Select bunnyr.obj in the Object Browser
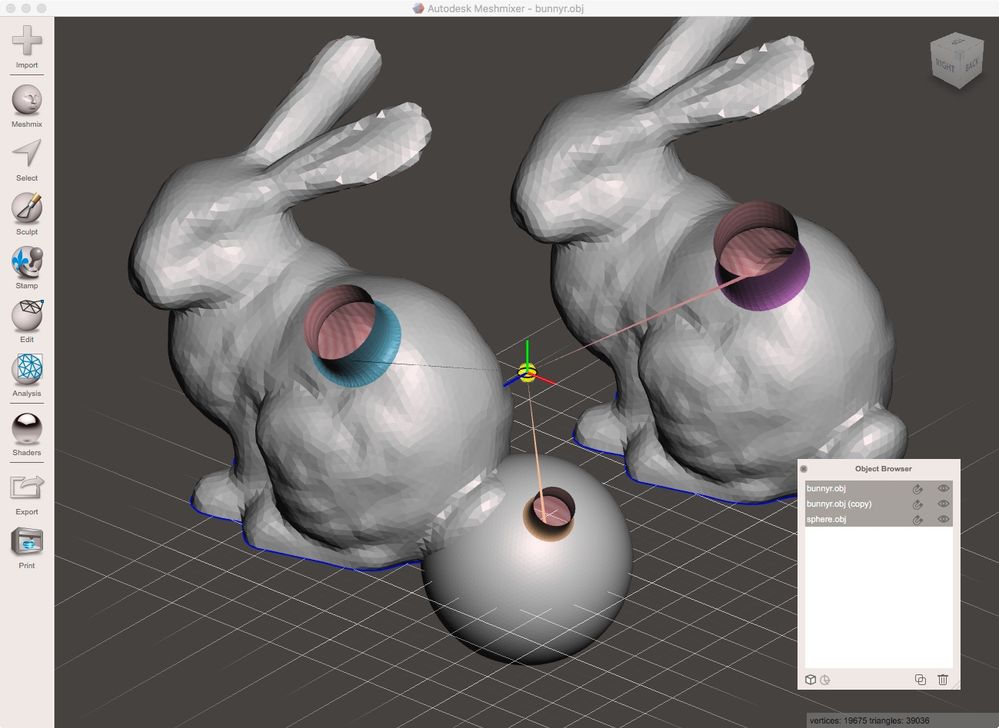 (879, 489)
